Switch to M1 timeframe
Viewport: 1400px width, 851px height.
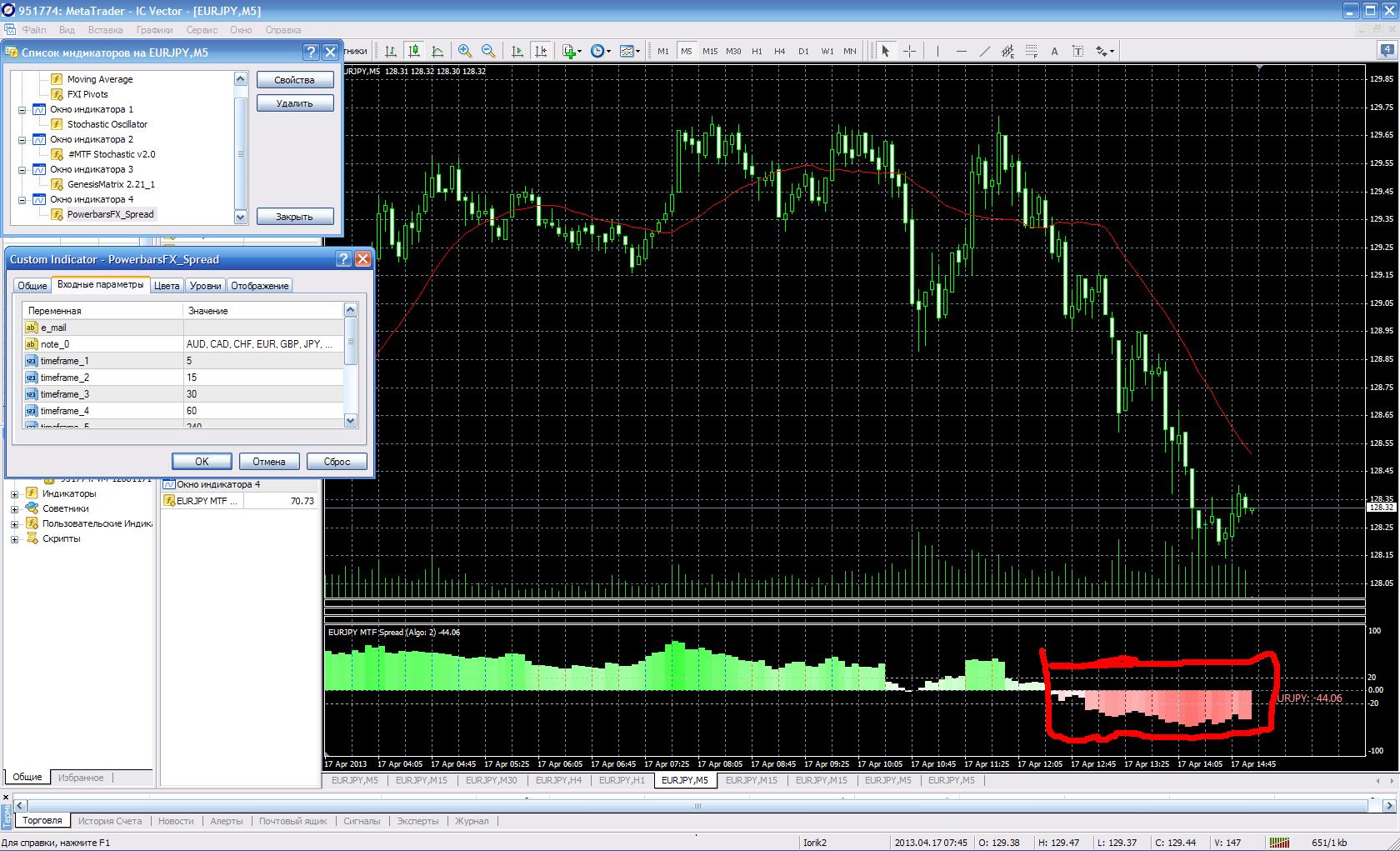point(663,51)
